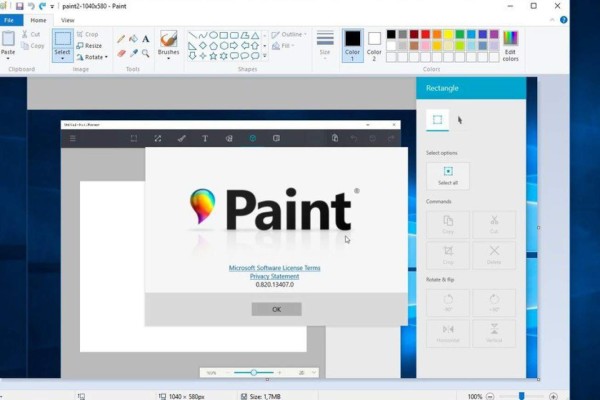Choose the Right triangle shape

click(x=192, y=46)
